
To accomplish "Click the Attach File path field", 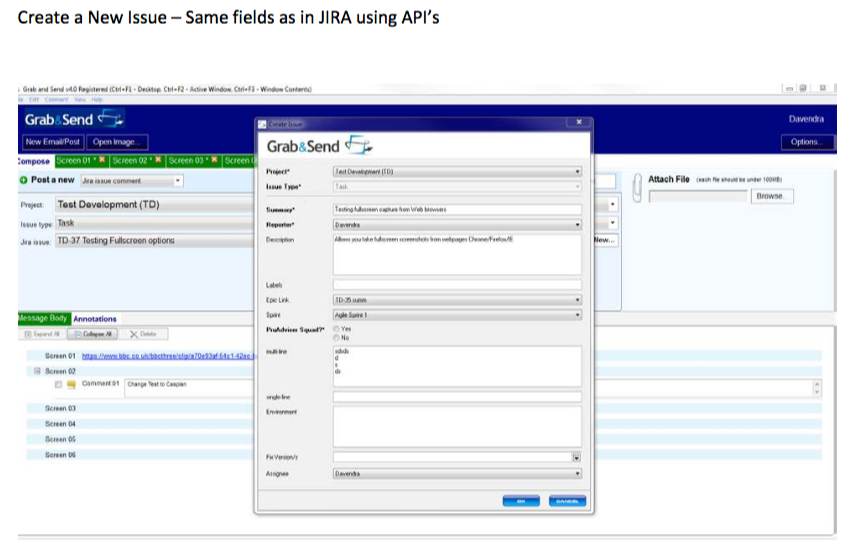I will coord(698,196).
